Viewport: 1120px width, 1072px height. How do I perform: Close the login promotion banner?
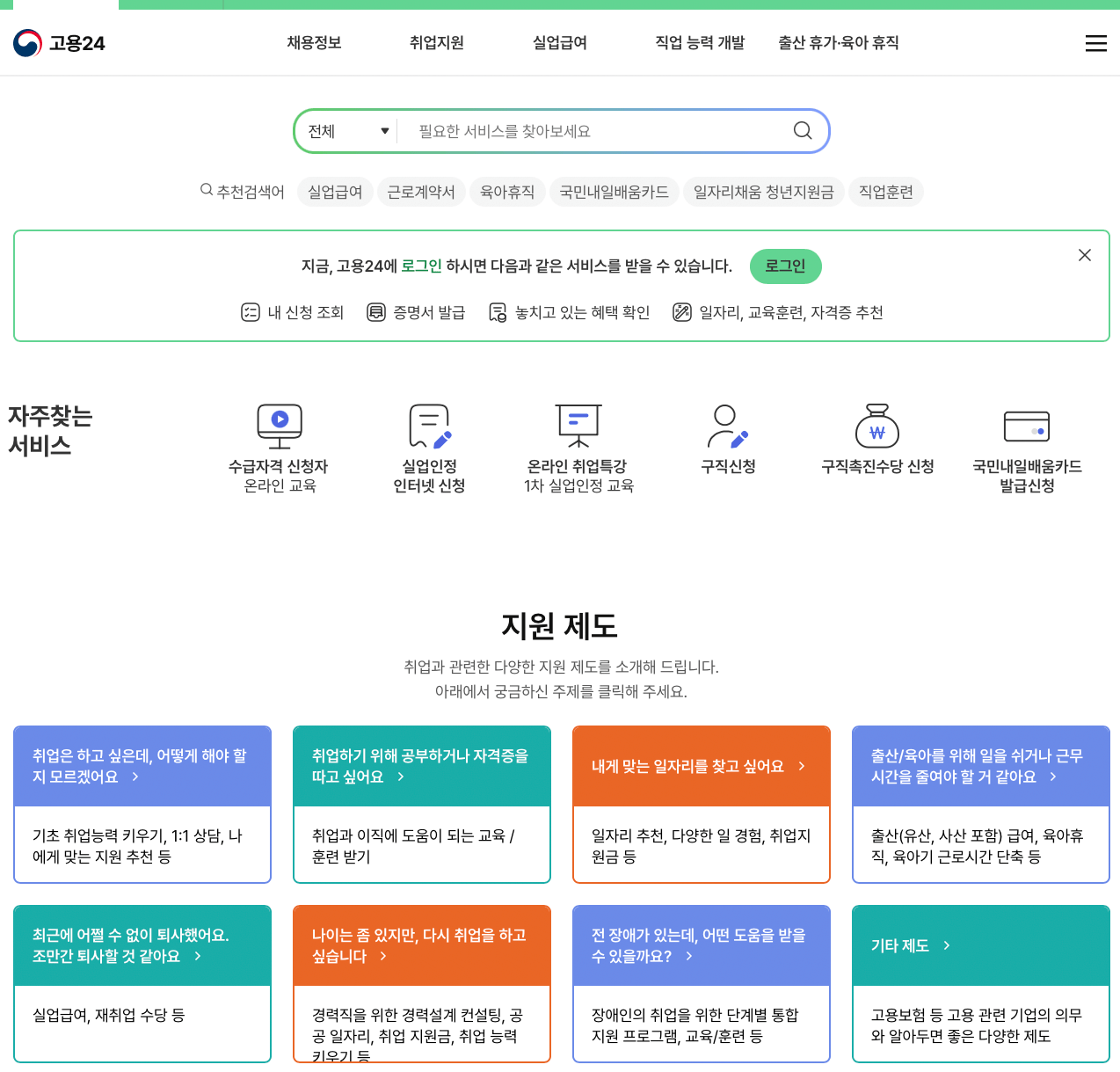(x=1084, y=255)
